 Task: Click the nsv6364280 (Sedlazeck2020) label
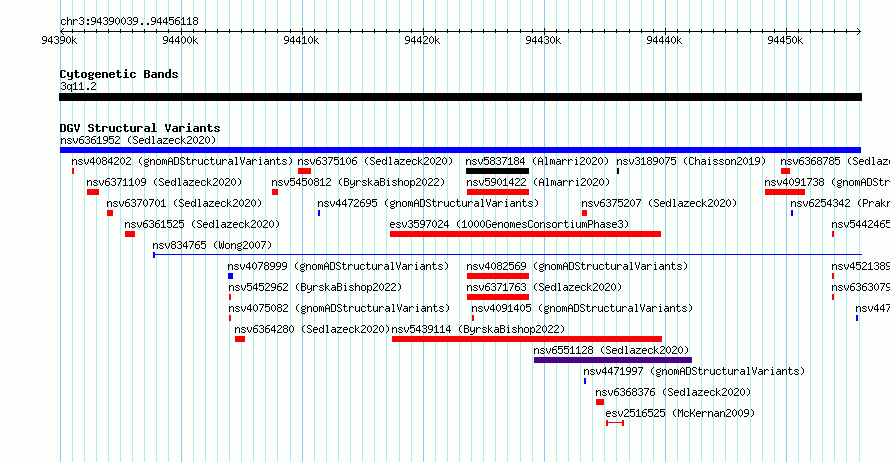(x=312, y=329)
